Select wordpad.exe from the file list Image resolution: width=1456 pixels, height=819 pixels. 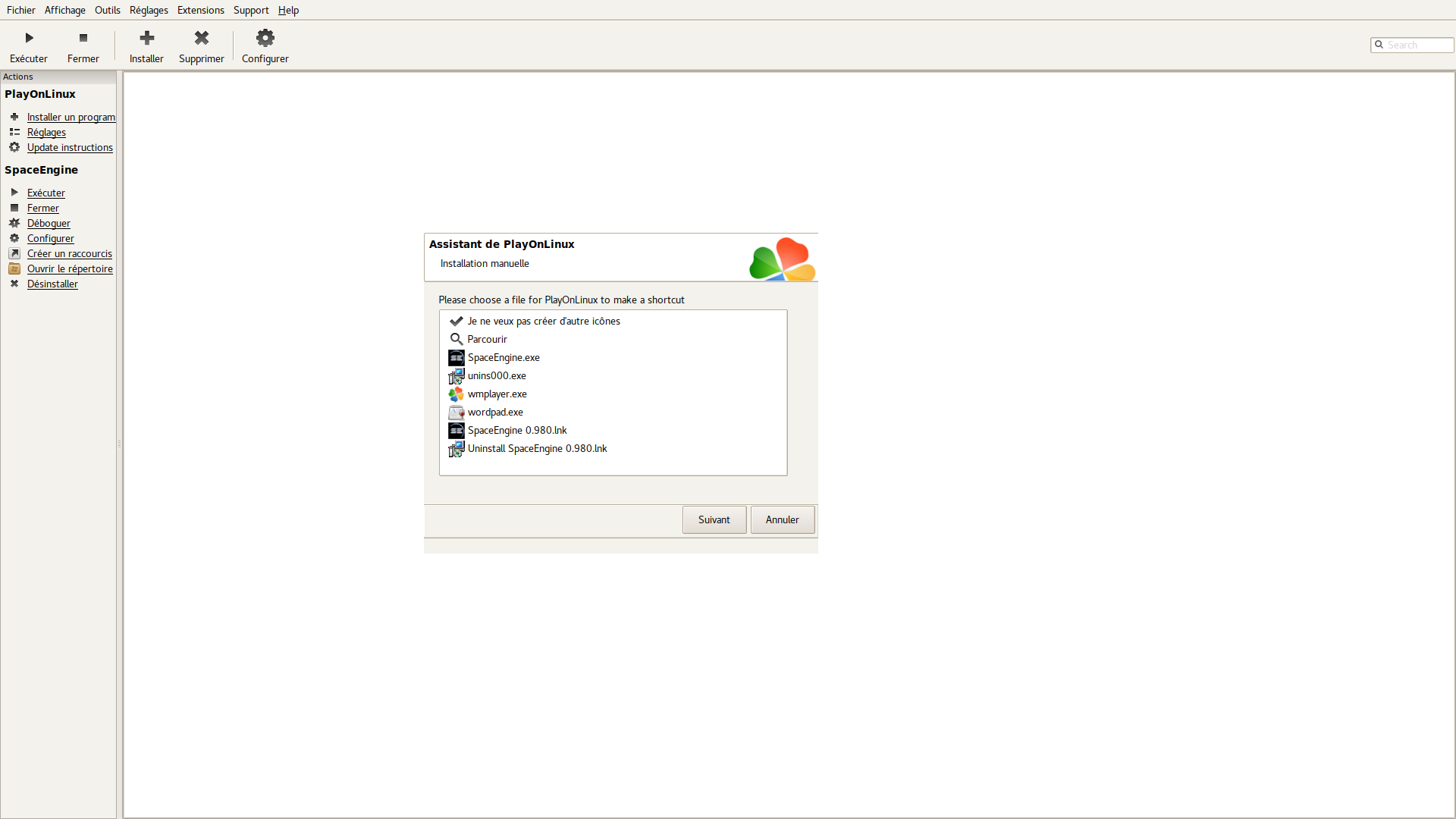(495, 411)
